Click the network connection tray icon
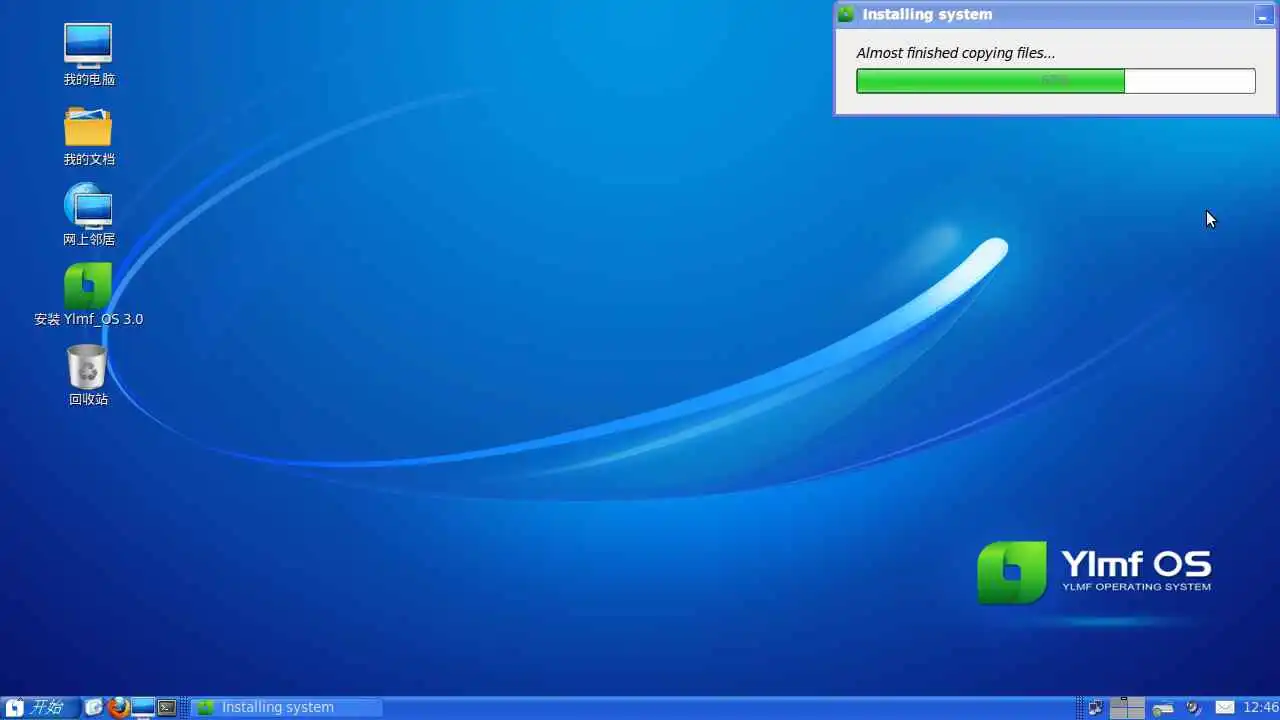The height and width of the screenshot is (720, 1280). [x=1096, y=707]
